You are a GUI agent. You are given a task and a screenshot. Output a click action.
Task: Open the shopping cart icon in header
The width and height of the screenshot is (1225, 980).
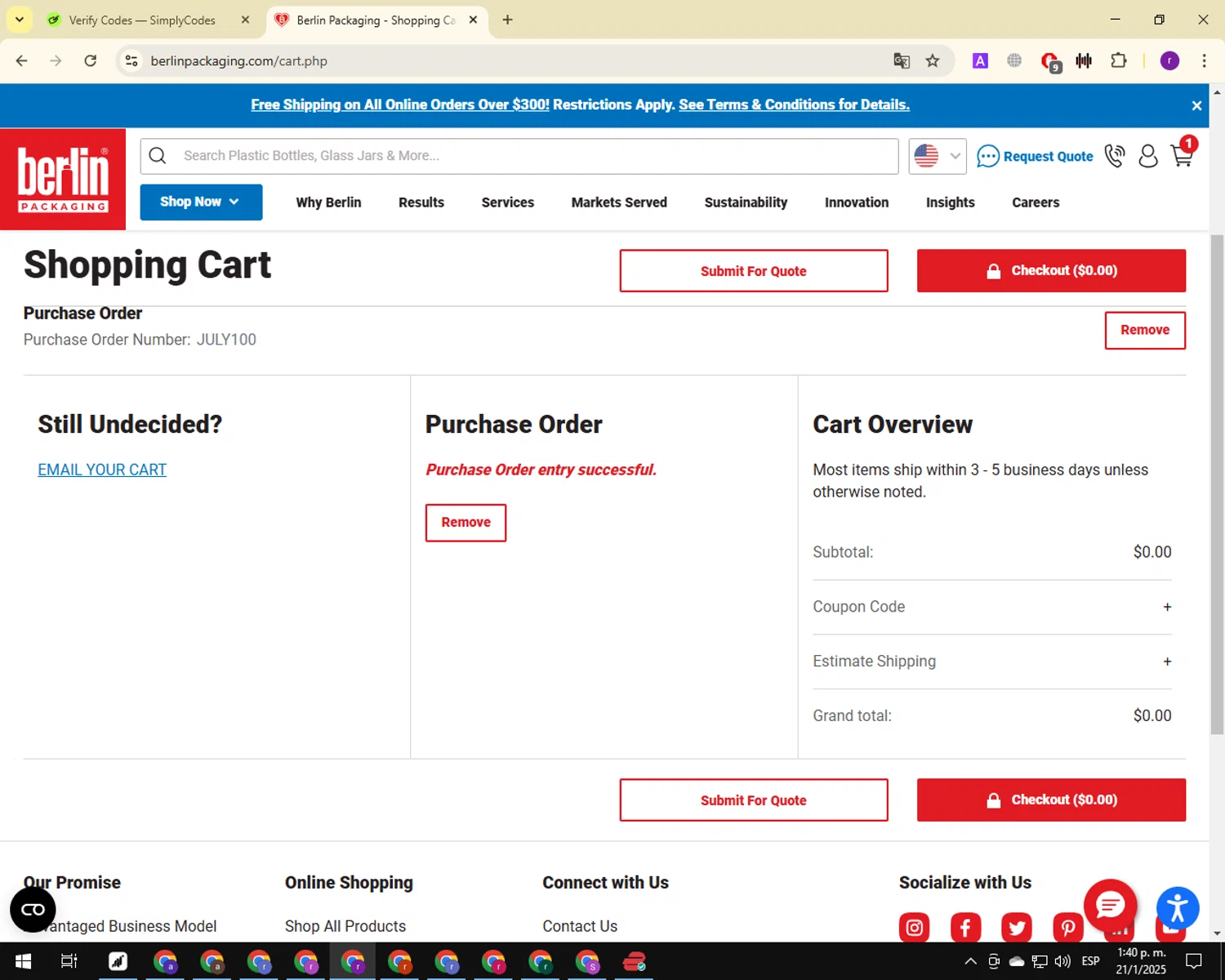tap(1183, 154)
